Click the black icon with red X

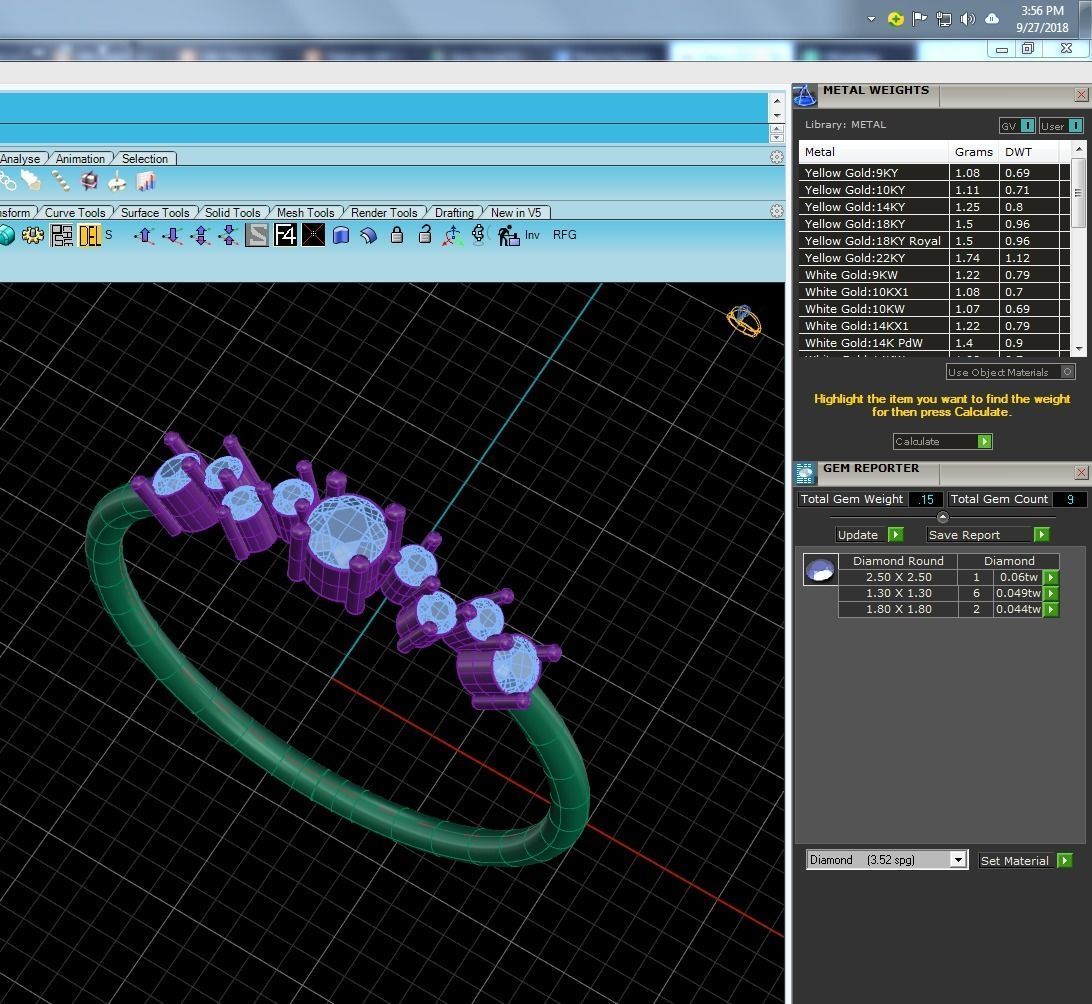pyautogui.click(x=313, y=235)
